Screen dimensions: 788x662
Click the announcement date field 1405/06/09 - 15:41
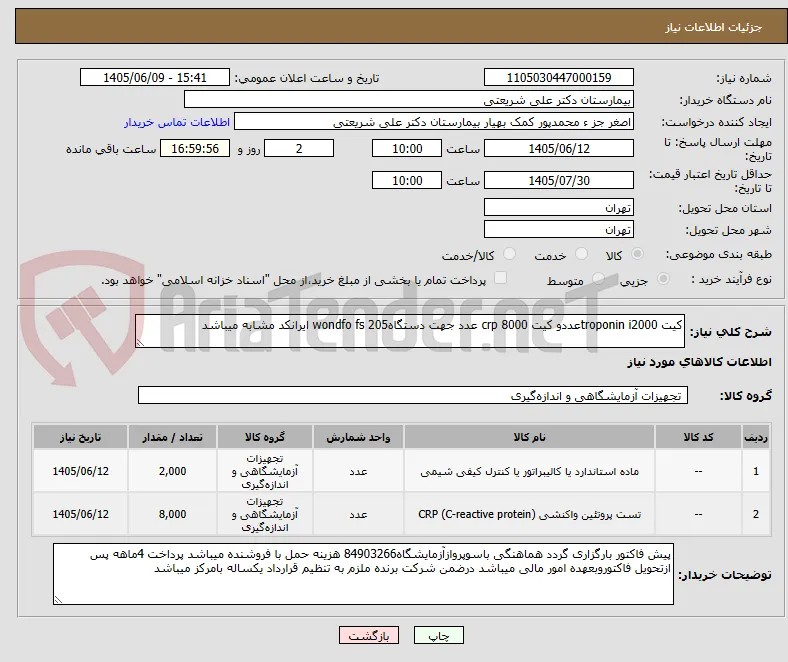coord(155,77)
